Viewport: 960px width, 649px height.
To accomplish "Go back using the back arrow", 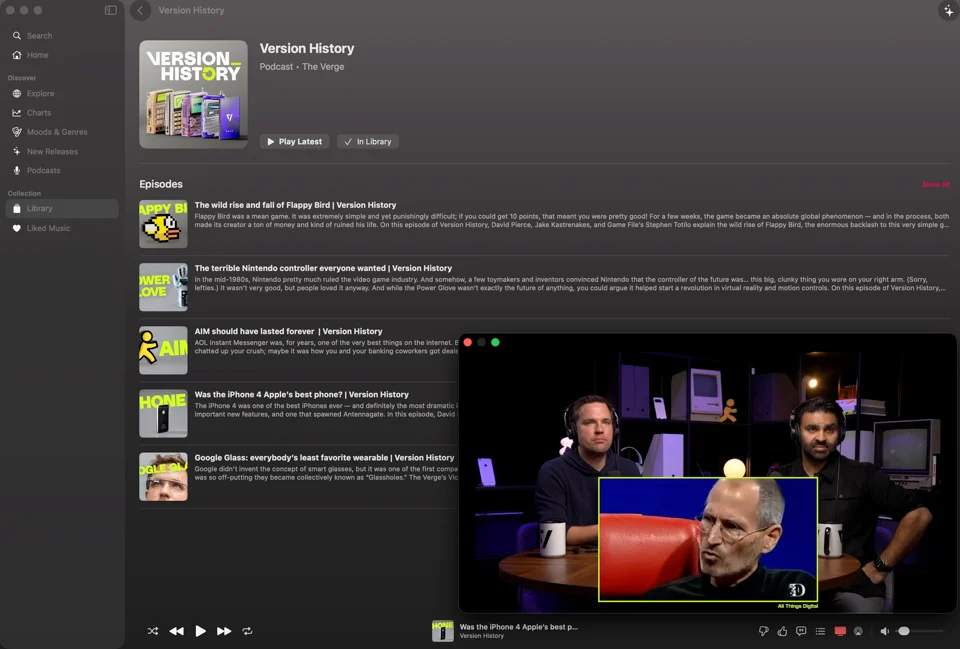I will [140, 10].
